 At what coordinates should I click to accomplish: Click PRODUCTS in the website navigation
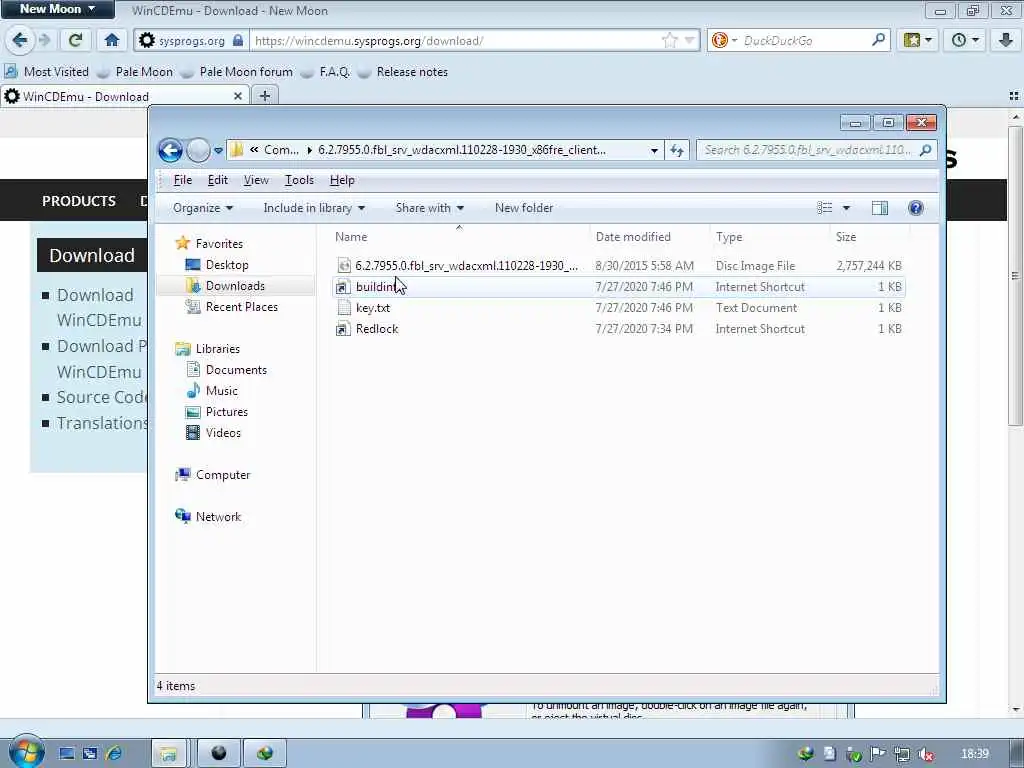[x=79, y=201]
